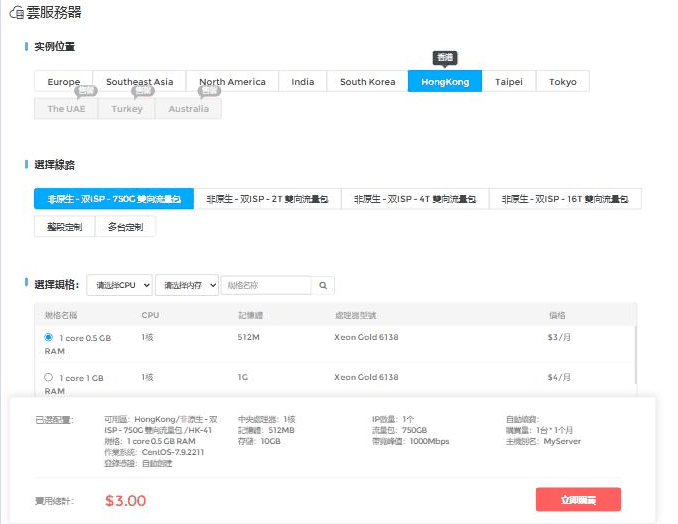Click the 10GB storage value
Screen dimensions: 678x524
pyautogui.click(x=270, y=441)
